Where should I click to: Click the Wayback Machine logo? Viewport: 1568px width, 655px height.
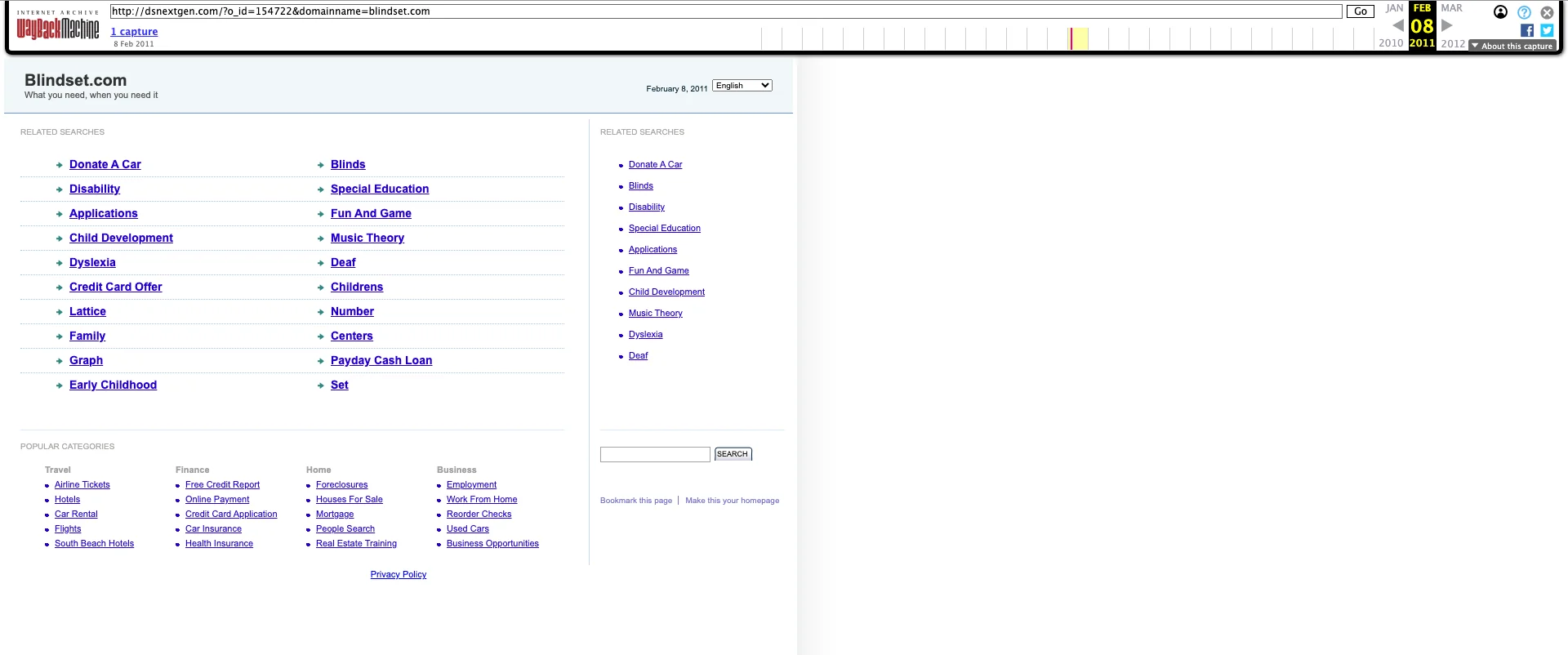(58, 29)
